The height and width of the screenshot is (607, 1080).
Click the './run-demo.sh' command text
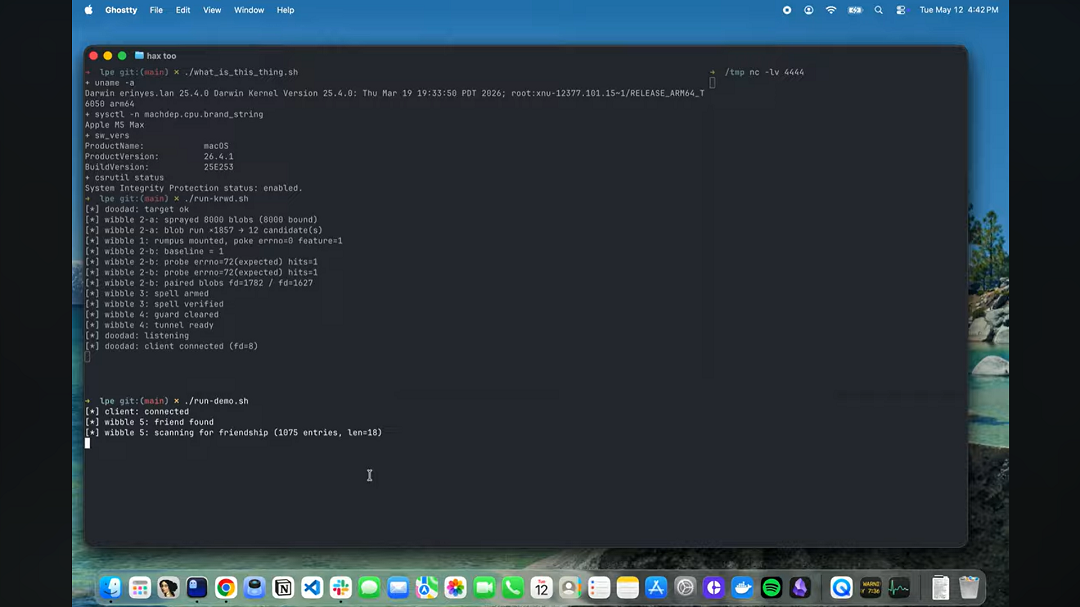tap(216, 401)
